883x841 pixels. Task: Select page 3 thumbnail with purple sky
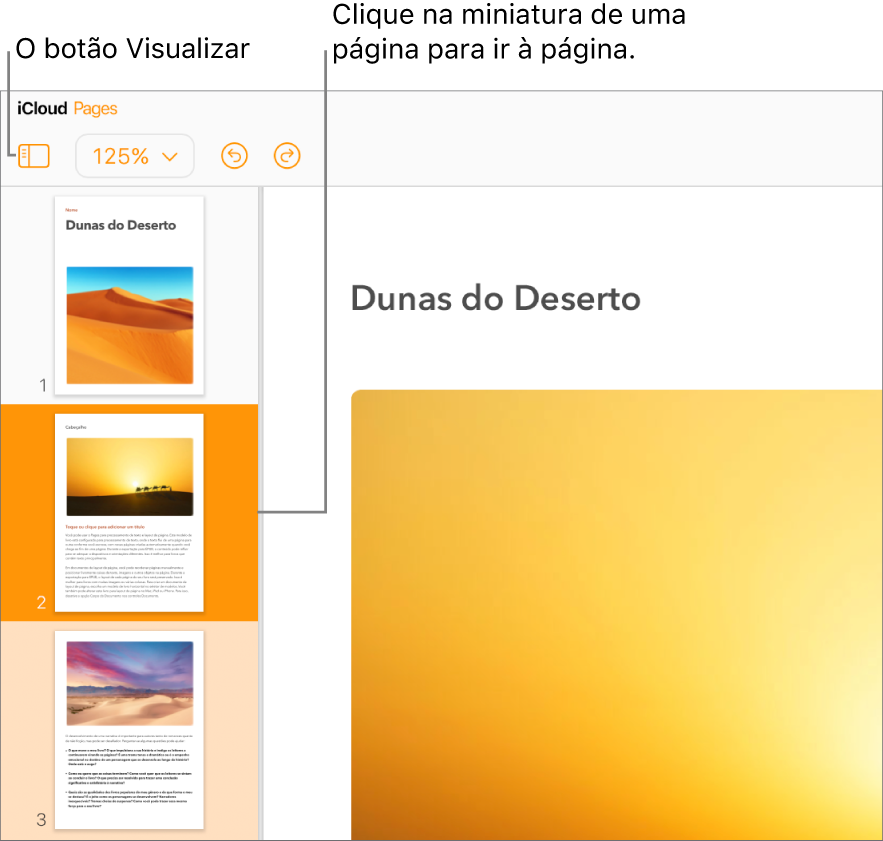tap(130, 730)
